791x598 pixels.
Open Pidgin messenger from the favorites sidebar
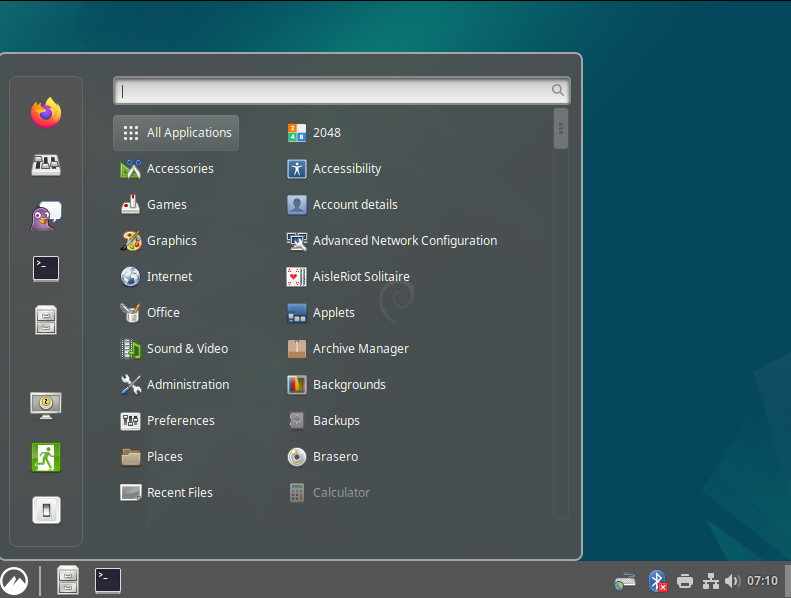point(46,216)
